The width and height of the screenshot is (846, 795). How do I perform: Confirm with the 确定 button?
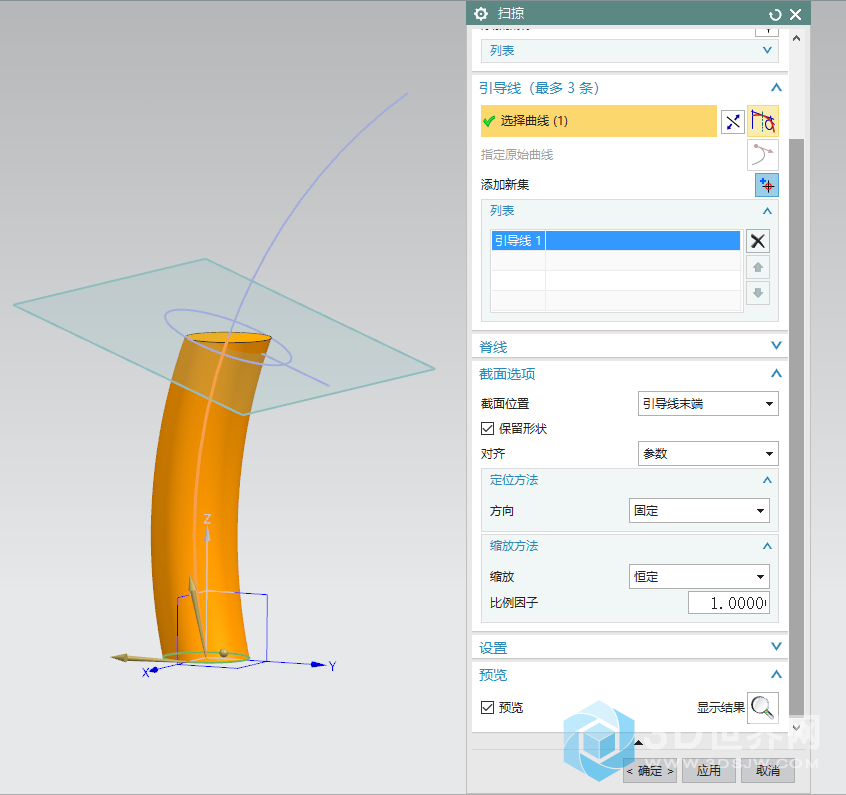click(650, 771)
